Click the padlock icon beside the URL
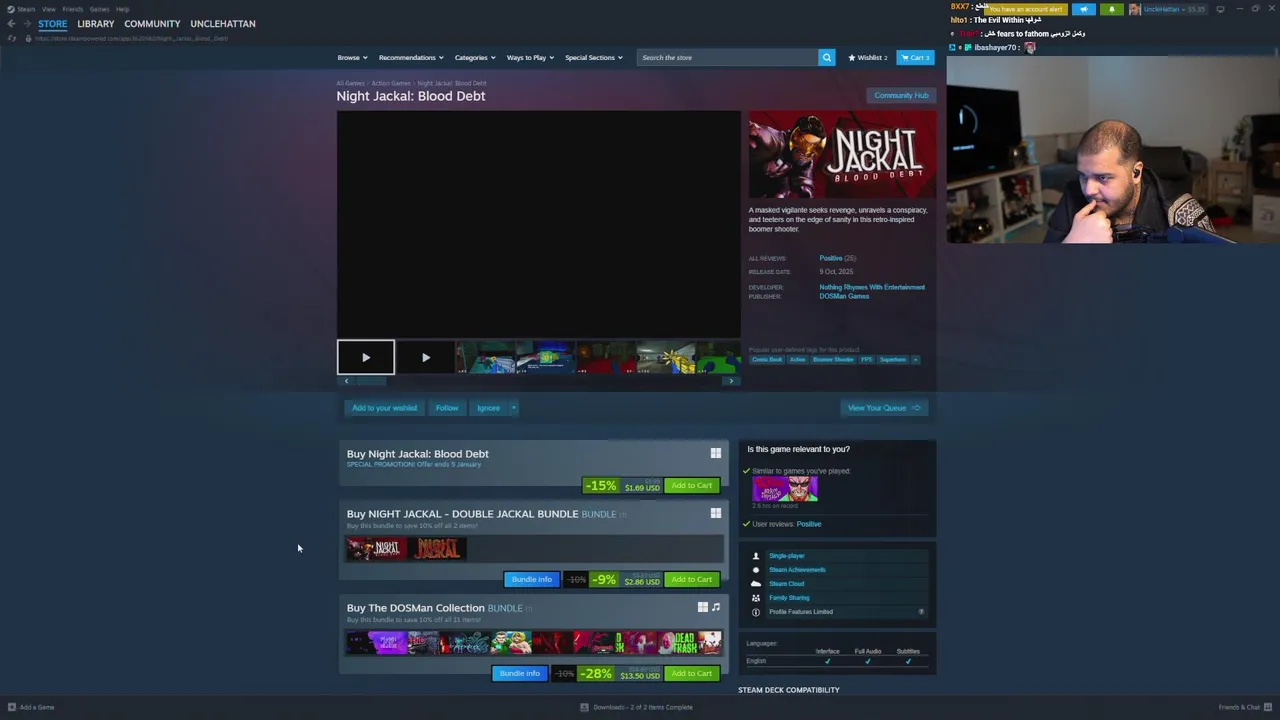The width and height of the screenshot is (1280, 720). tap(26, 38)
